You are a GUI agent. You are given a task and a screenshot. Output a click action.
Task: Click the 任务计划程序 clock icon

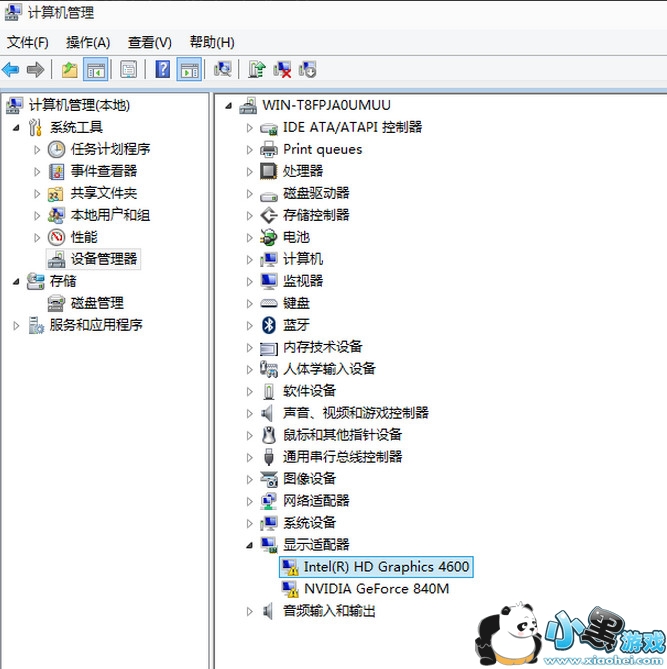click(x=56, y=149)
